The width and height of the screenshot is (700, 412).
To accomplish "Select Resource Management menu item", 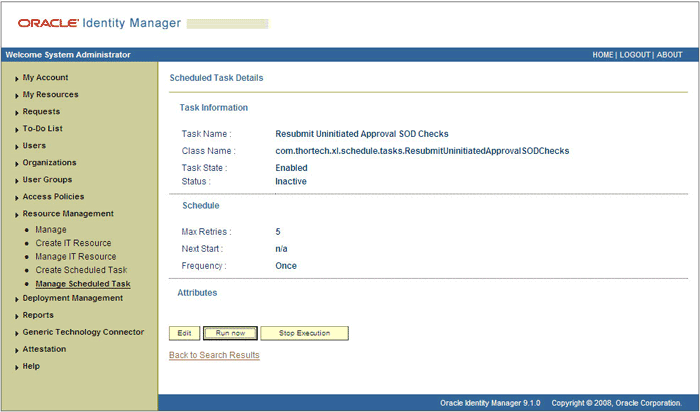I will click(68, 213).
